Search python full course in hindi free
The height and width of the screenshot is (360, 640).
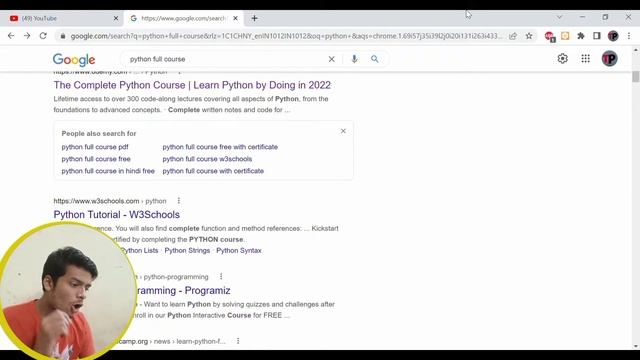[x=108, y=171]
